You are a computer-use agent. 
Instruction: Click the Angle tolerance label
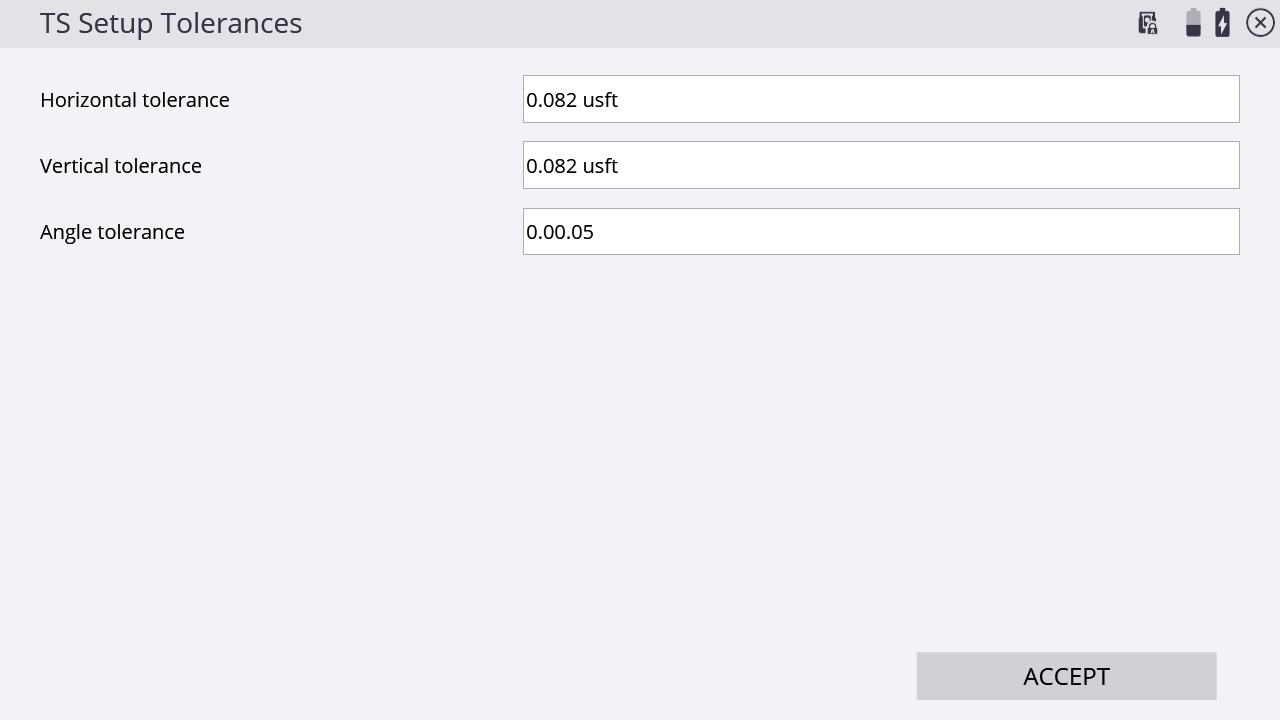(112, 232)
